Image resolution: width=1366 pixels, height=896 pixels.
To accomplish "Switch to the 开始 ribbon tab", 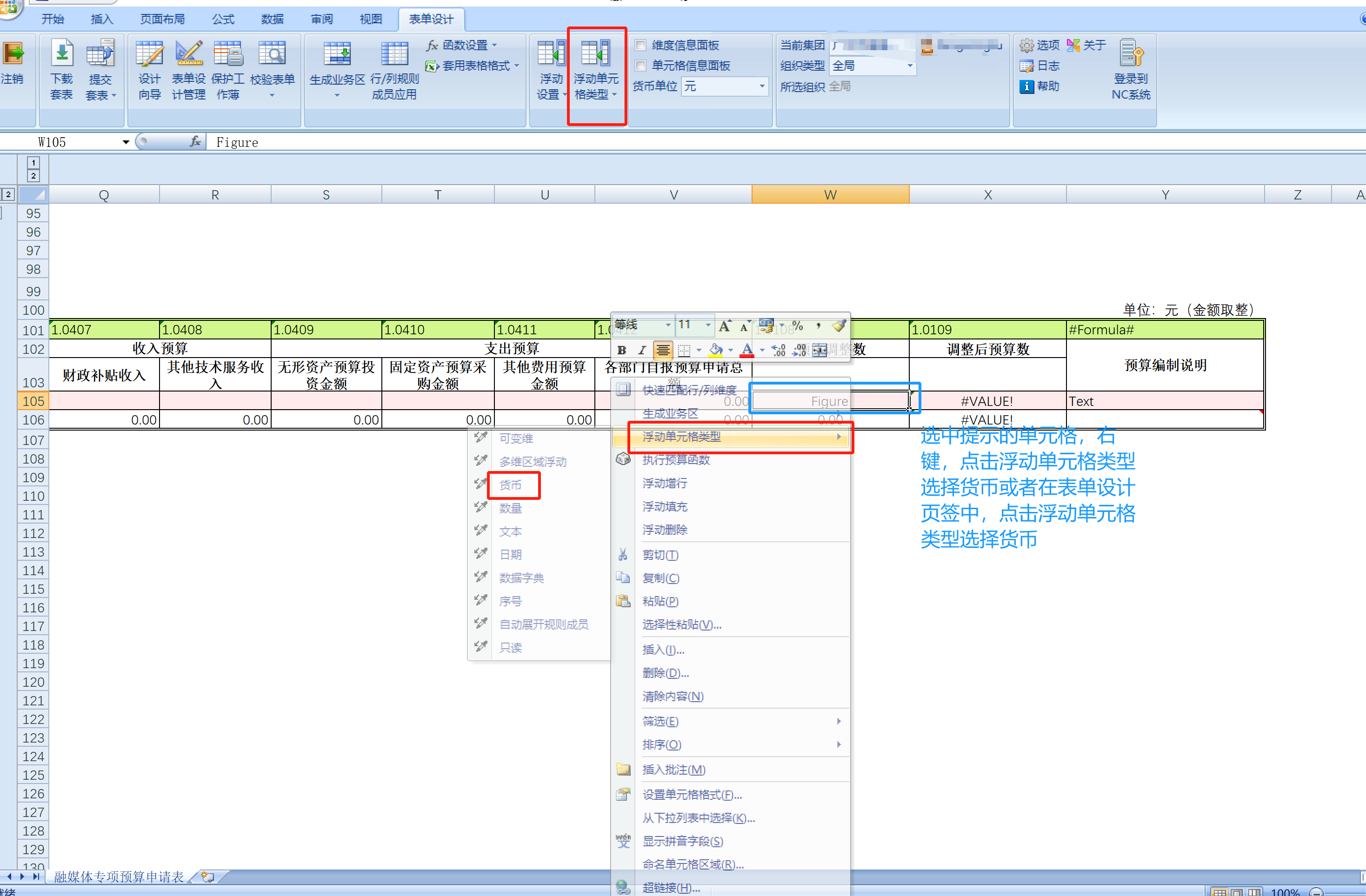I will [53, 19].
